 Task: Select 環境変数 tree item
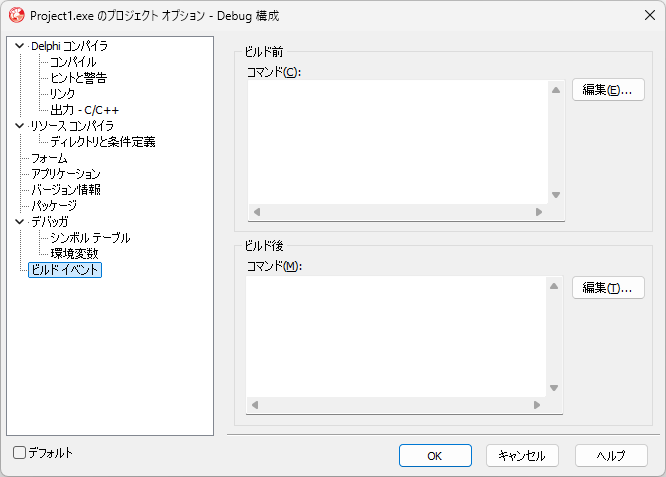coord(74,254)
